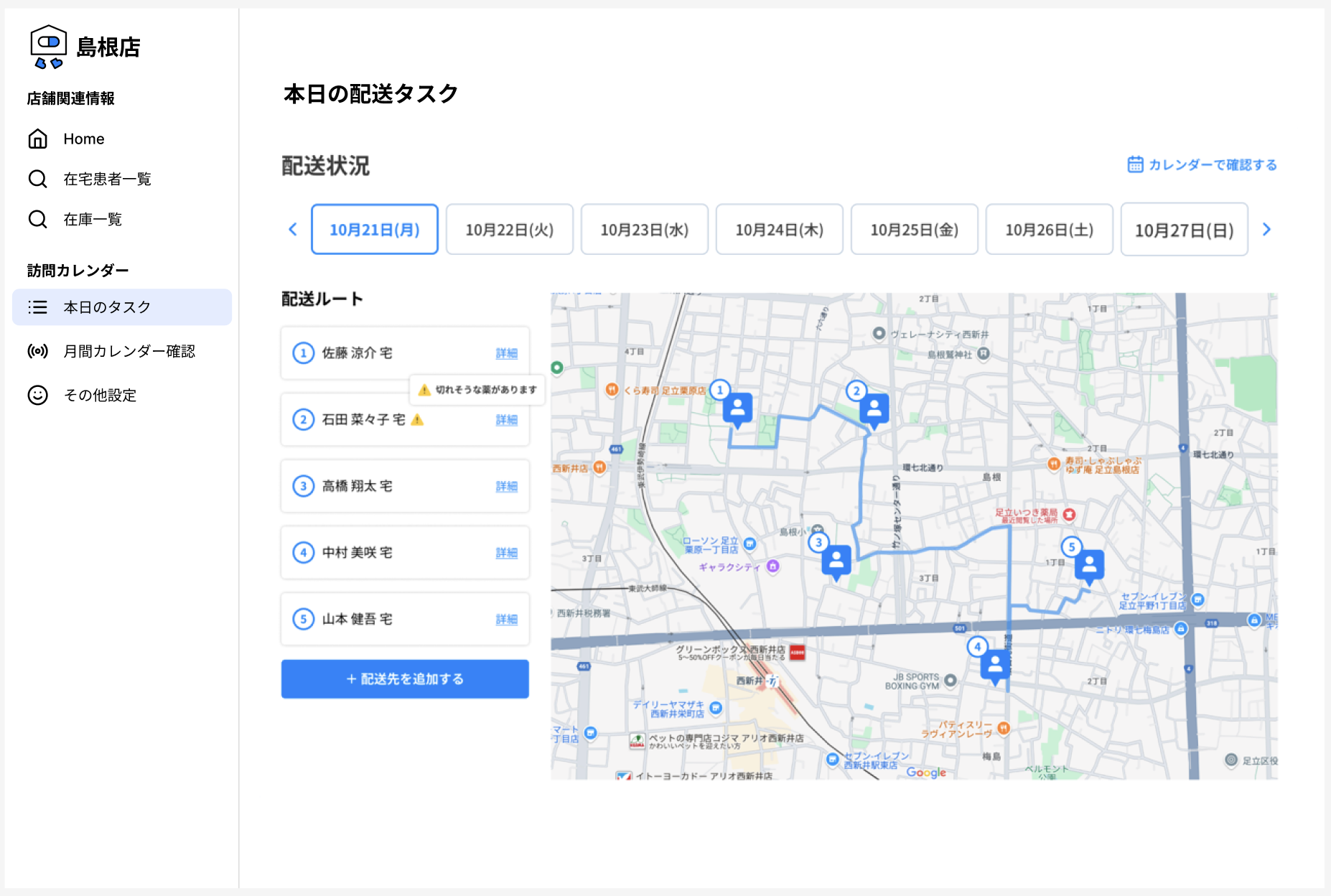Open 詳細 link for 山本 健吾 宅
Image resolution: width=1331 pixels, height=896 pixels.
(506, 620)
